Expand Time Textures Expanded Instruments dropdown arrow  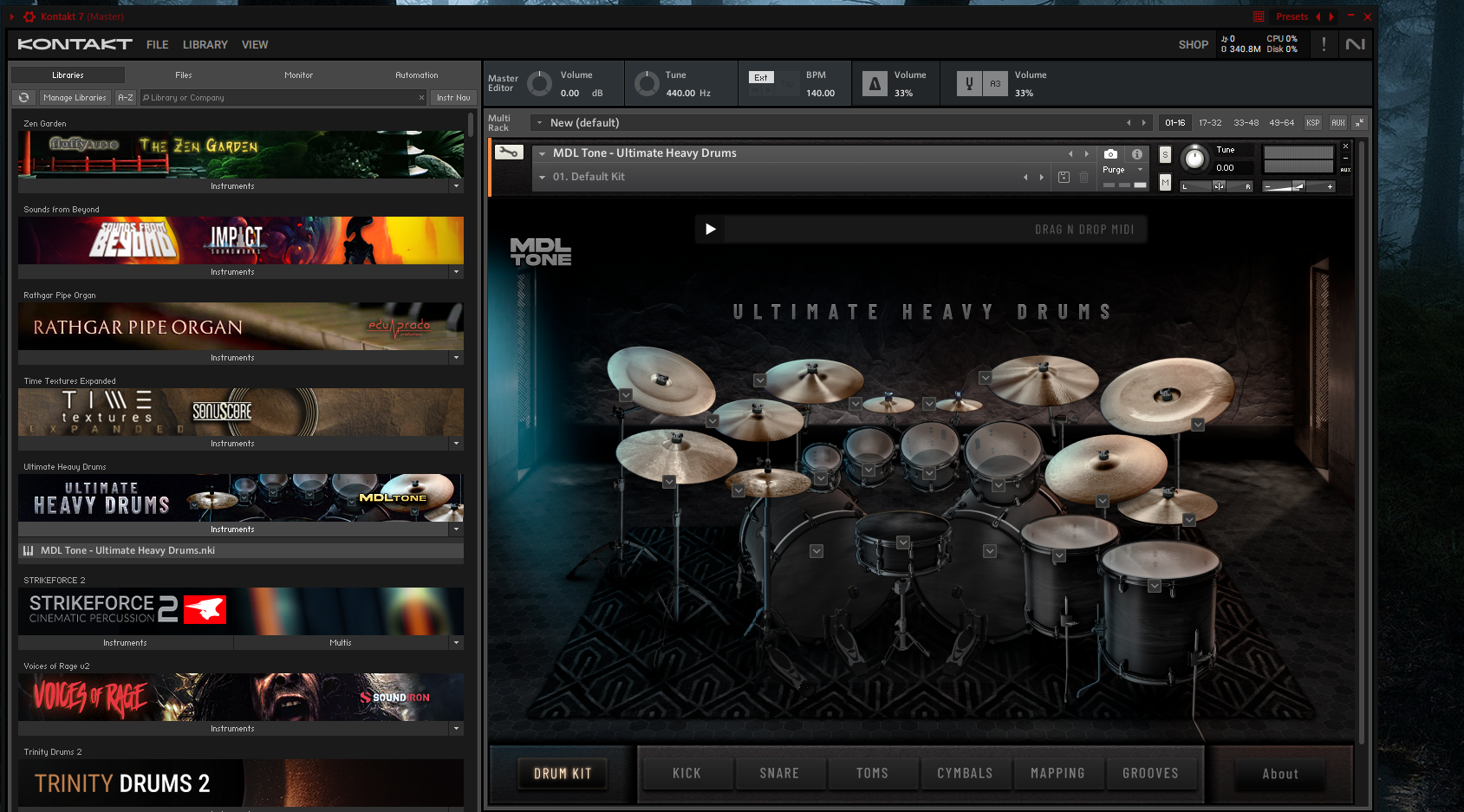(x=456, y=444)
